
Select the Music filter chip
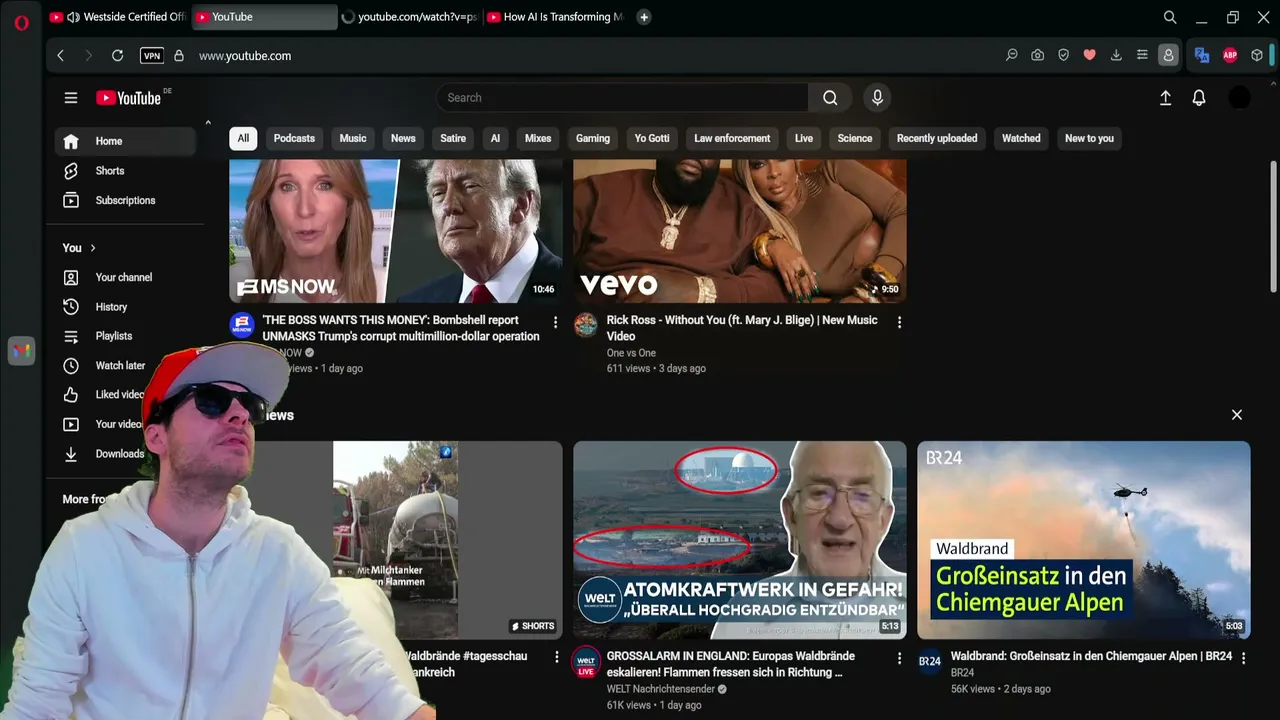pos(353,139)
